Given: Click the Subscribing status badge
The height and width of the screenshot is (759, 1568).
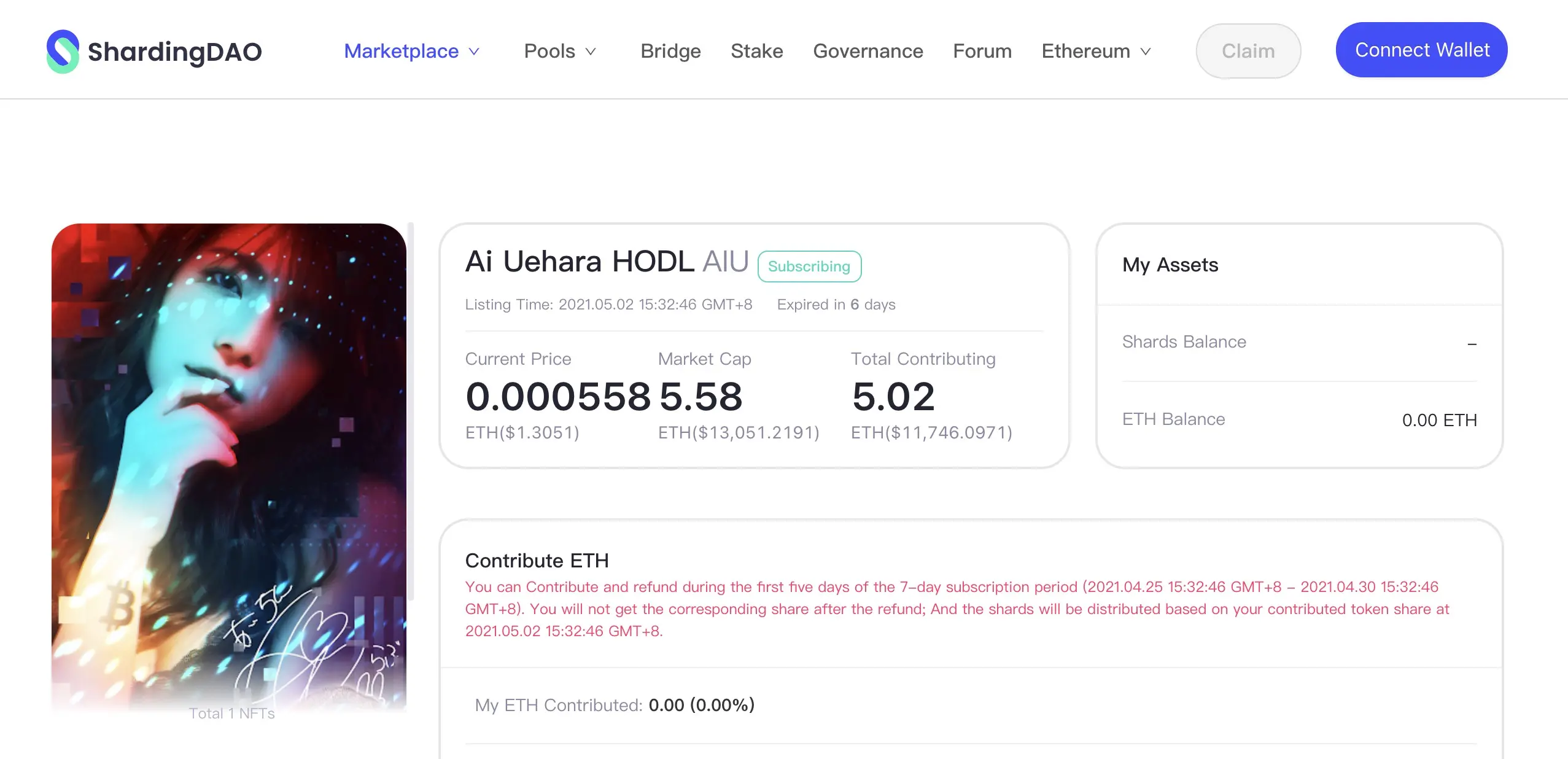Looking at the screenshot, I should tap(809, 267).
